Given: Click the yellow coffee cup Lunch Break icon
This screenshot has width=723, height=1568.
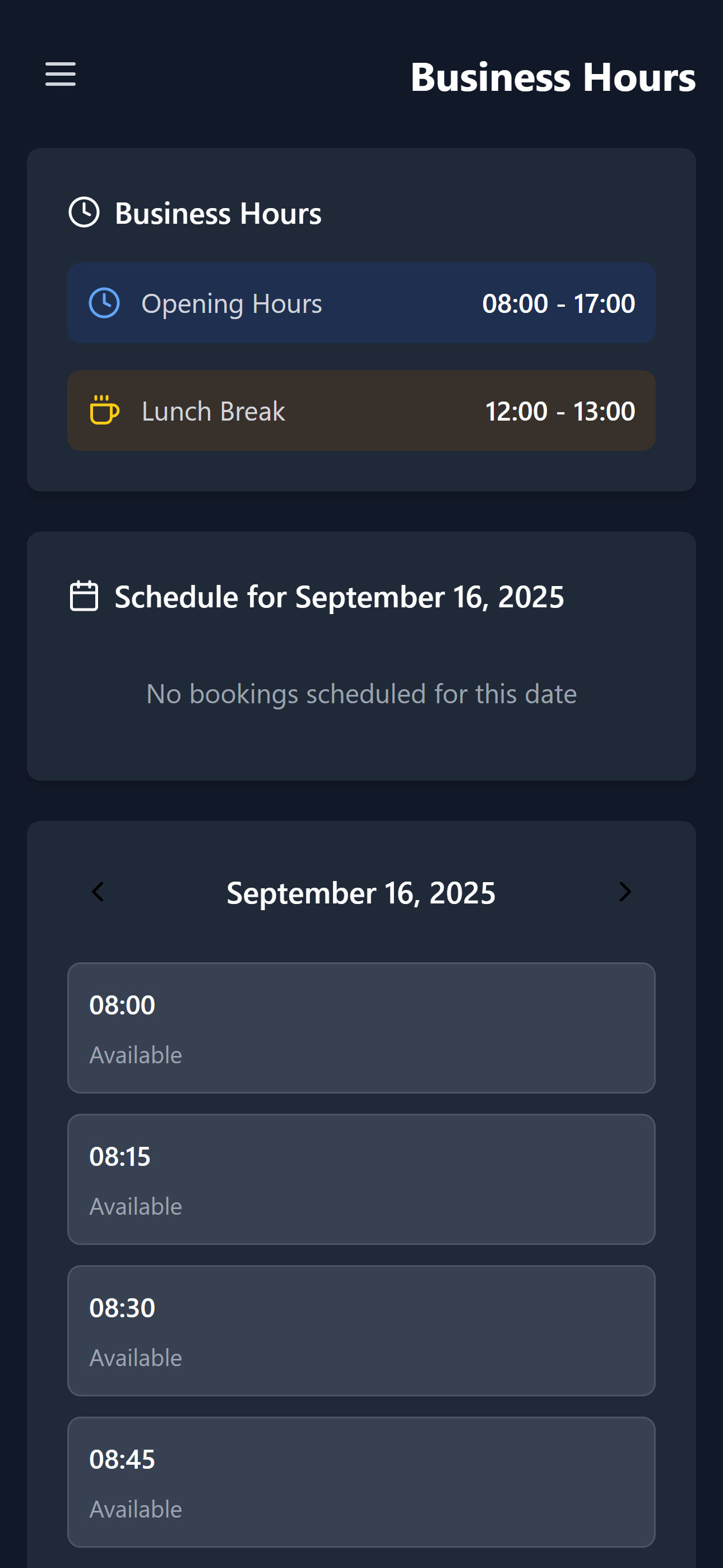Looking at the screenshot, I should (x=105, y=411).
